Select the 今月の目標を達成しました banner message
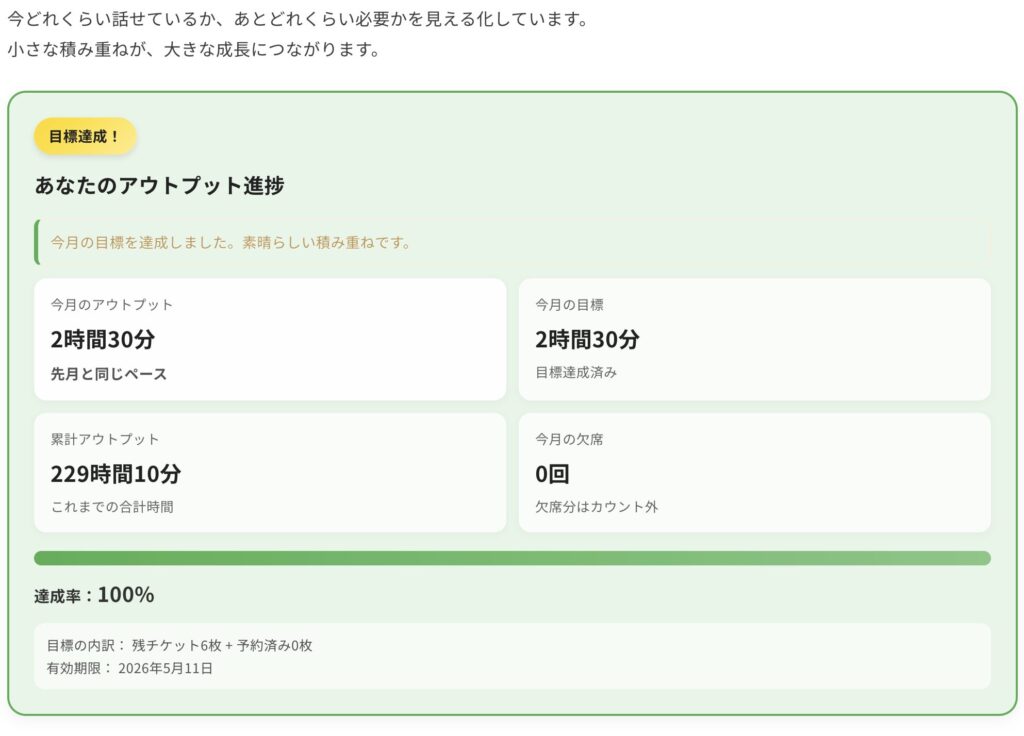 (x=231, y=242)
